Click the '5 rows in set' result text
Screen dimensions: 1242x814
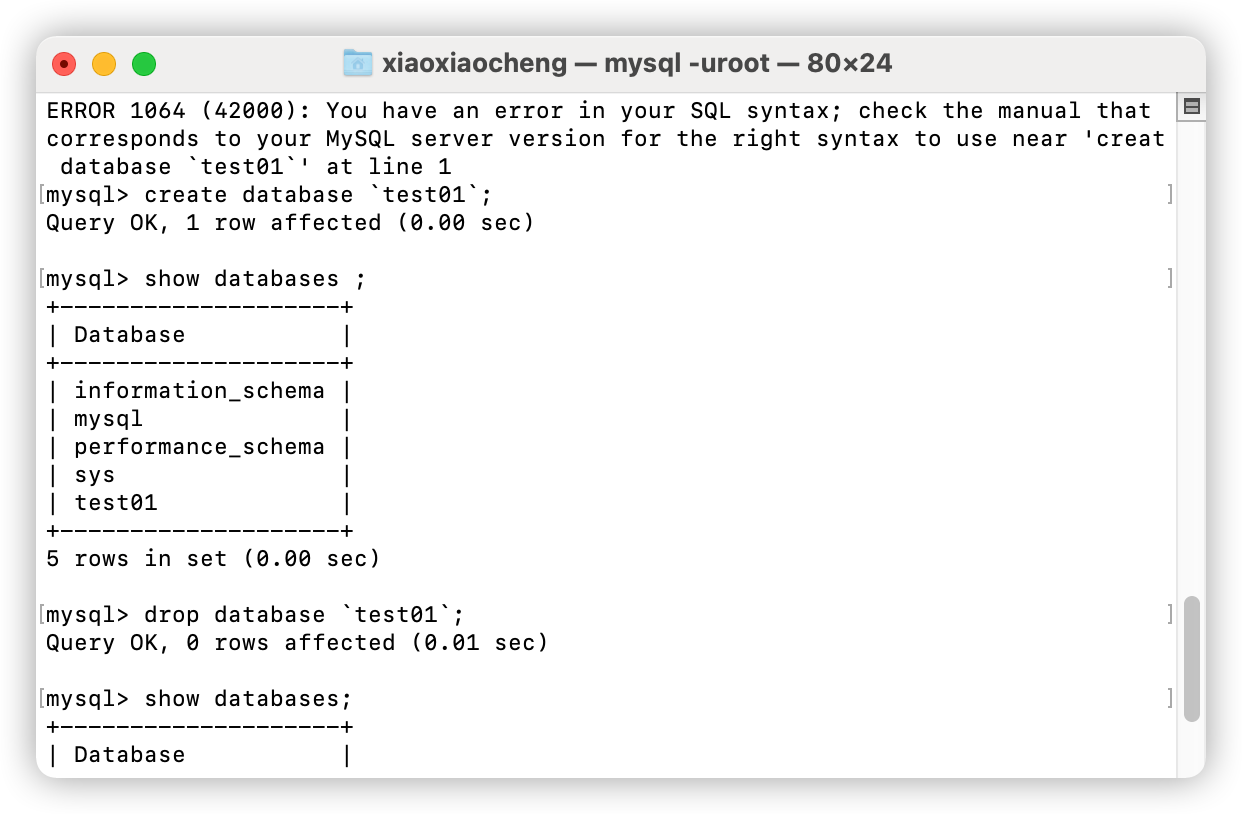coord(213,558)
